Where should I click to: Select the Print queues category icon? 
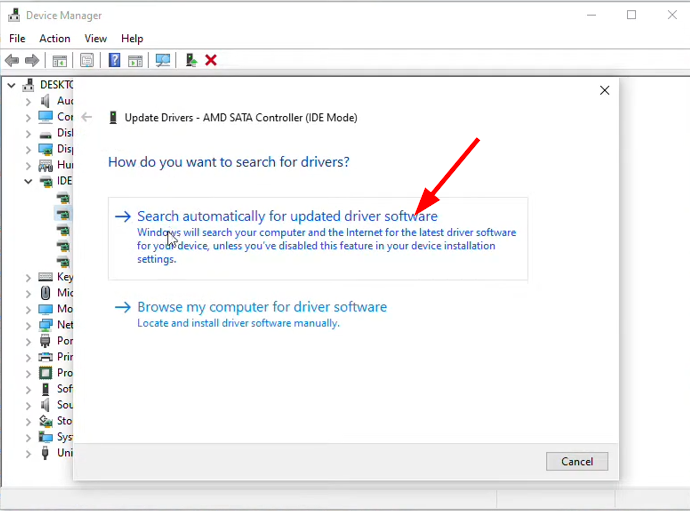tap(45, 357)
